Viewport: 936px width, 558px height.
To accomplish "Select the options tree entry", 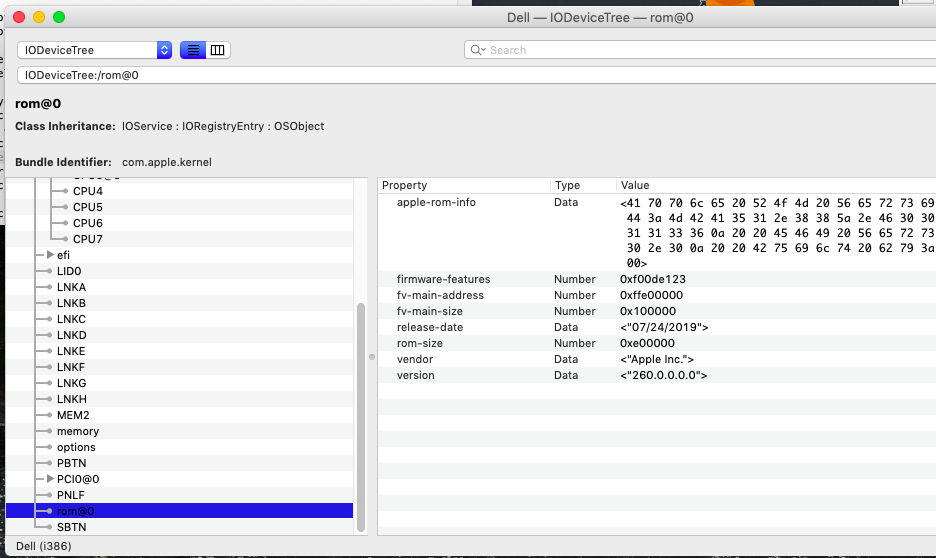I will (x=76, y=447).
